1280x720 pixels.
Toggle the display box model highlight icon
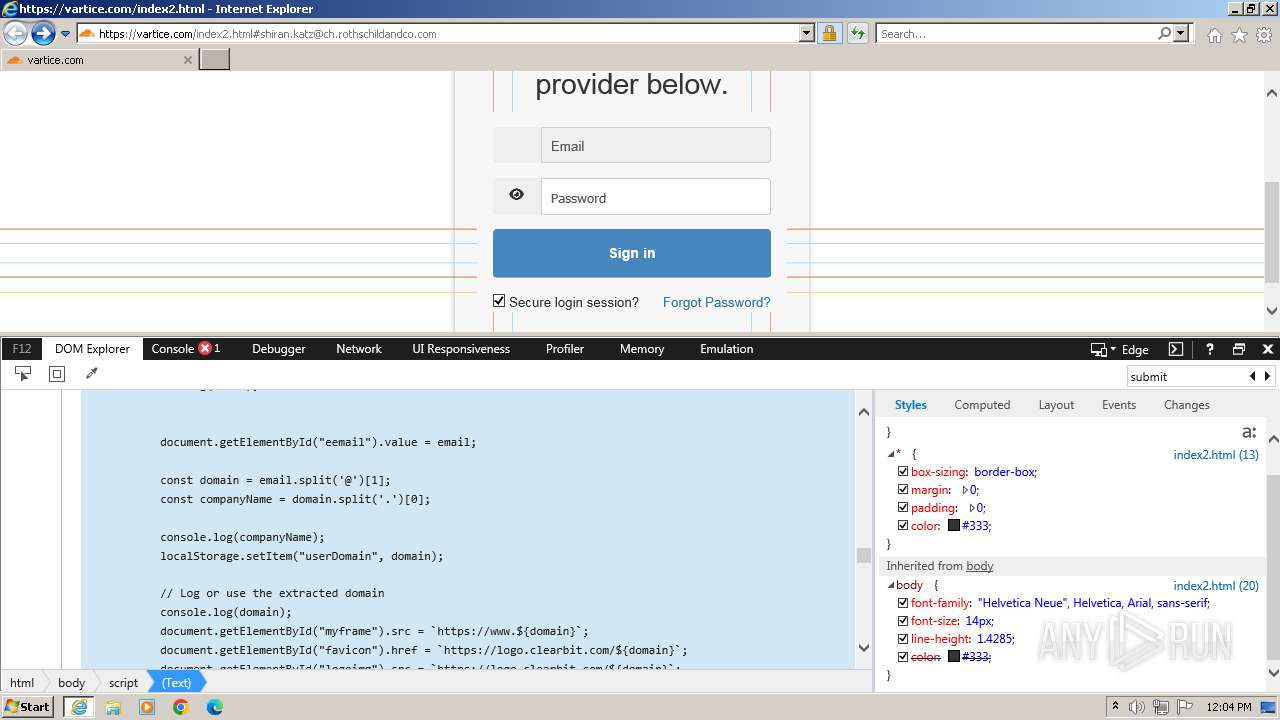click(x=57, y=373)
